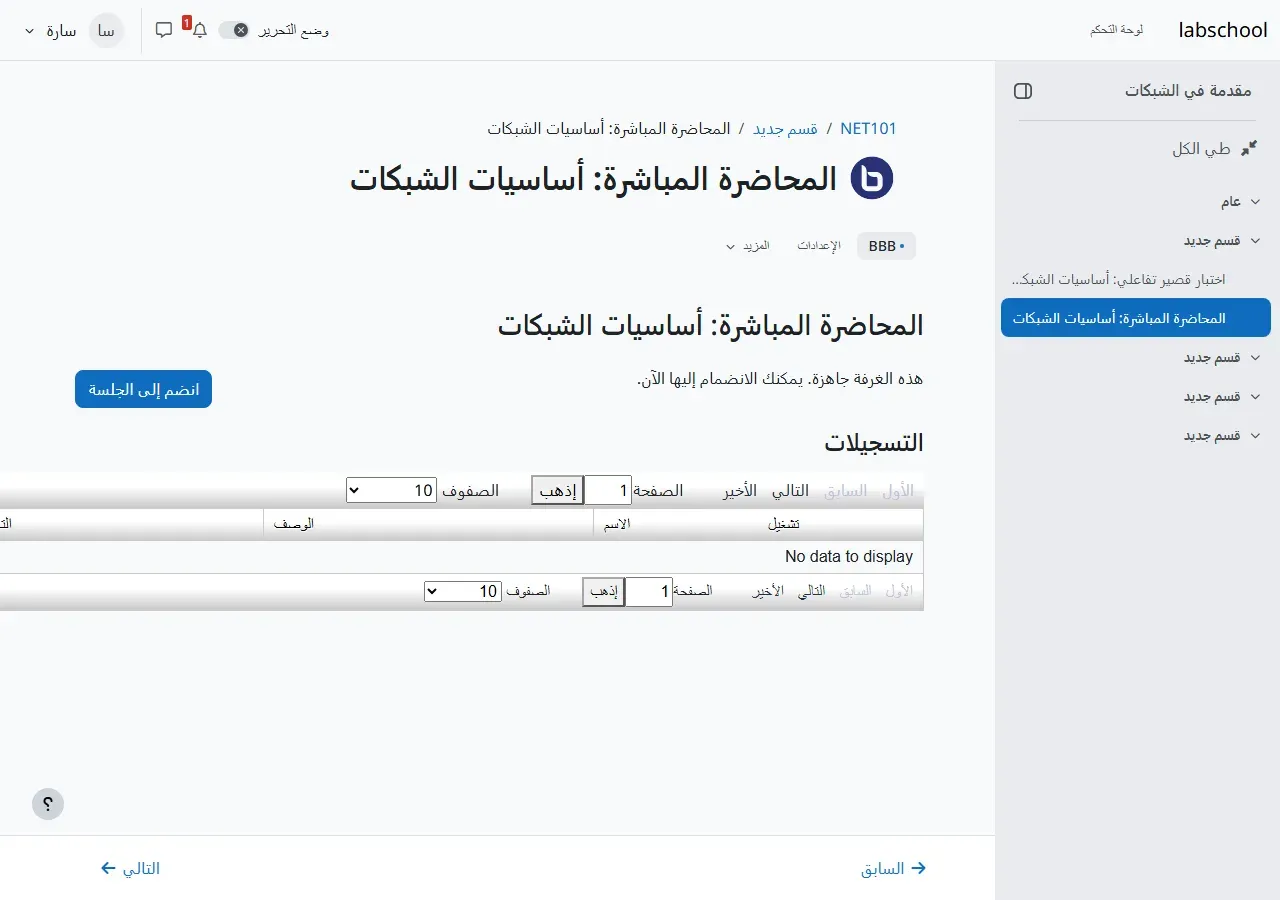Sort by the تشغيل column header
The image size is (1280, 900).
coord(783,524)
